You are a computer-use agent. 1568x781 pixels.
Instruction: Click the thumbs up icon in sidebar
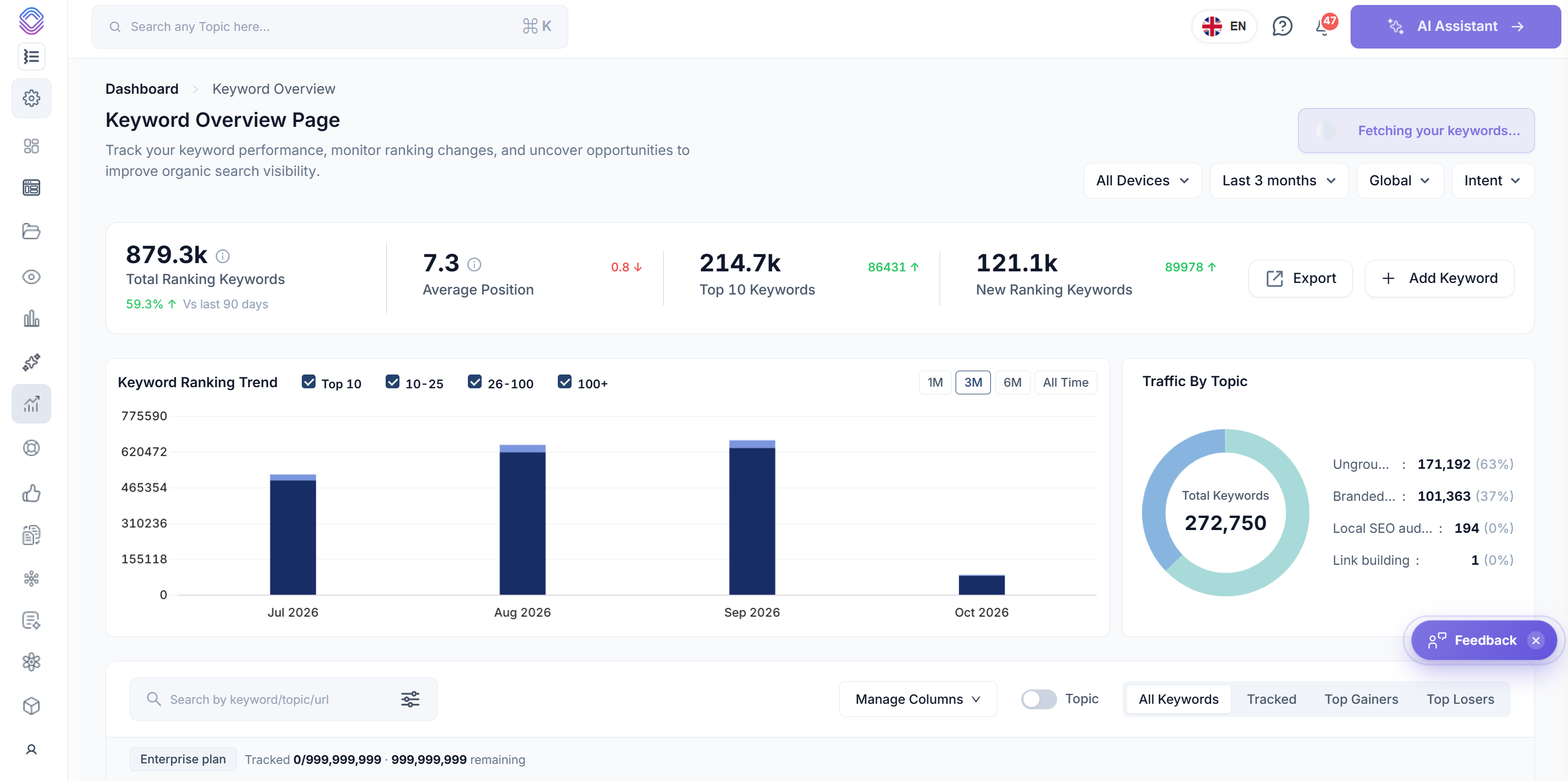point(31,493)
